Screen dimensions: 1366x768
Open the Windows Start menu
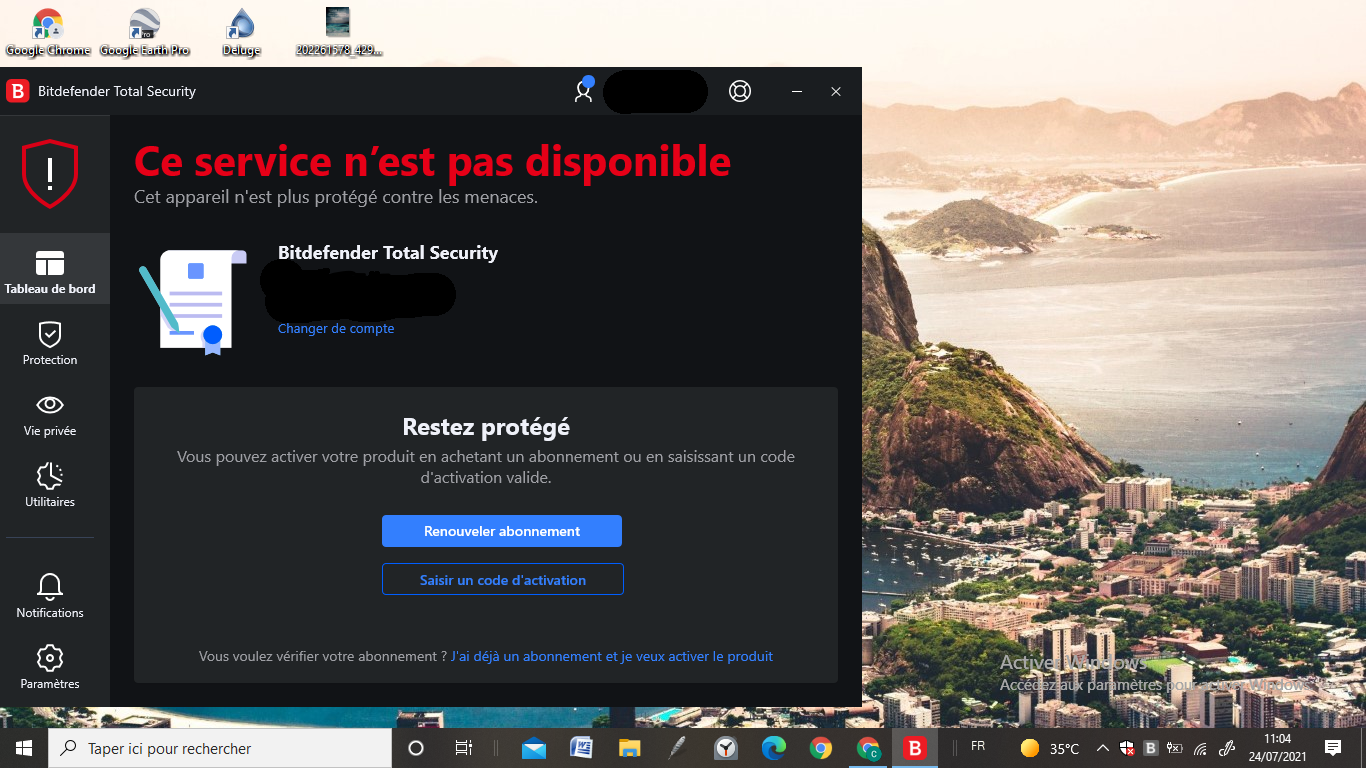(24, 748)
